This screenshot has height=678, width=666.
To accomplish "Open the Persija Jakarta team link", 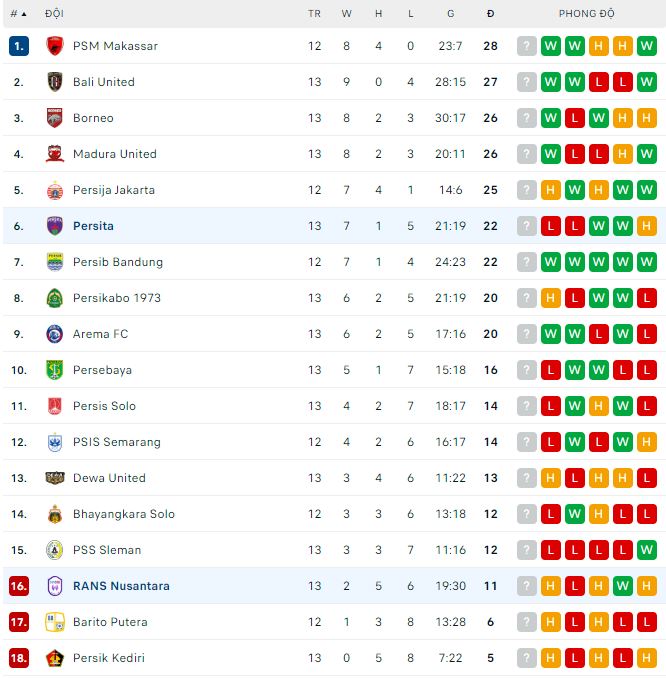I will tap(114, 190).
